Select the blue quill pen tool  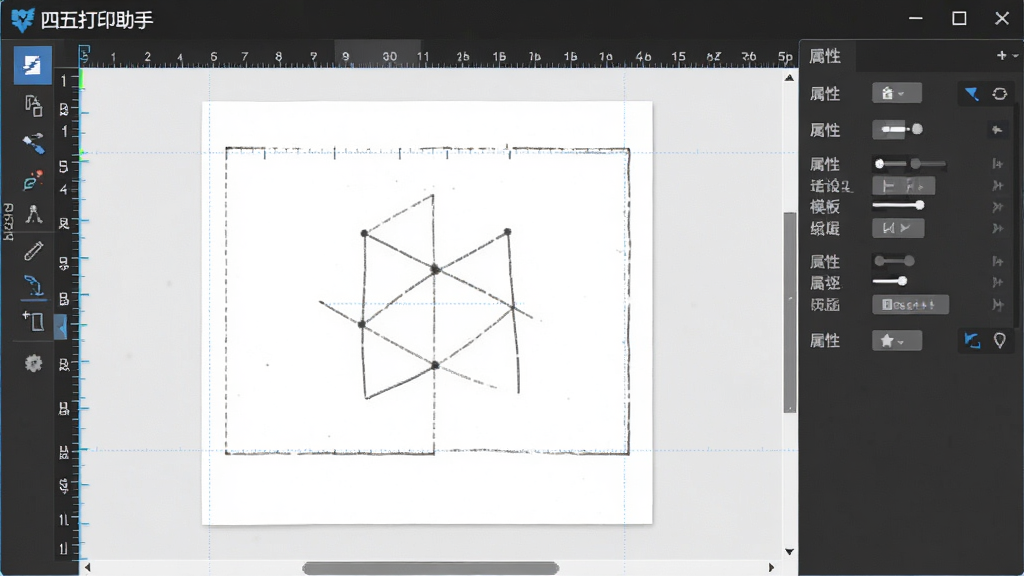click(x=33, y=287)
